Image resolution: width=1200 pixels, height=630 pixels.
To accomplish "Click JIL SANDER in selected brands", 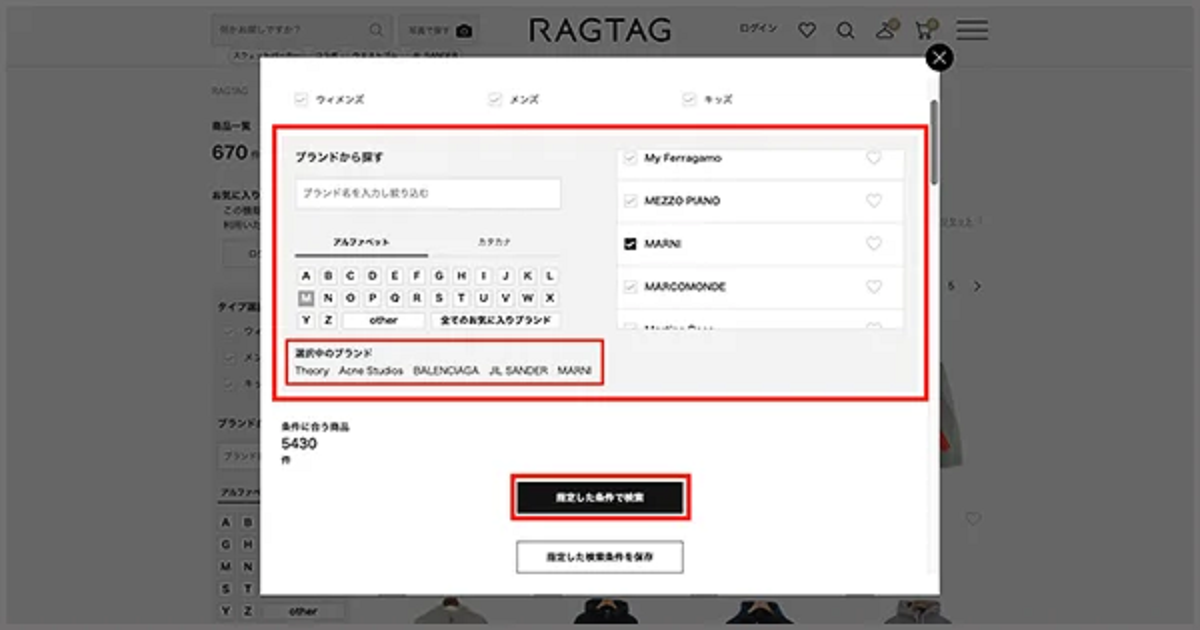I will coord(518,371).
